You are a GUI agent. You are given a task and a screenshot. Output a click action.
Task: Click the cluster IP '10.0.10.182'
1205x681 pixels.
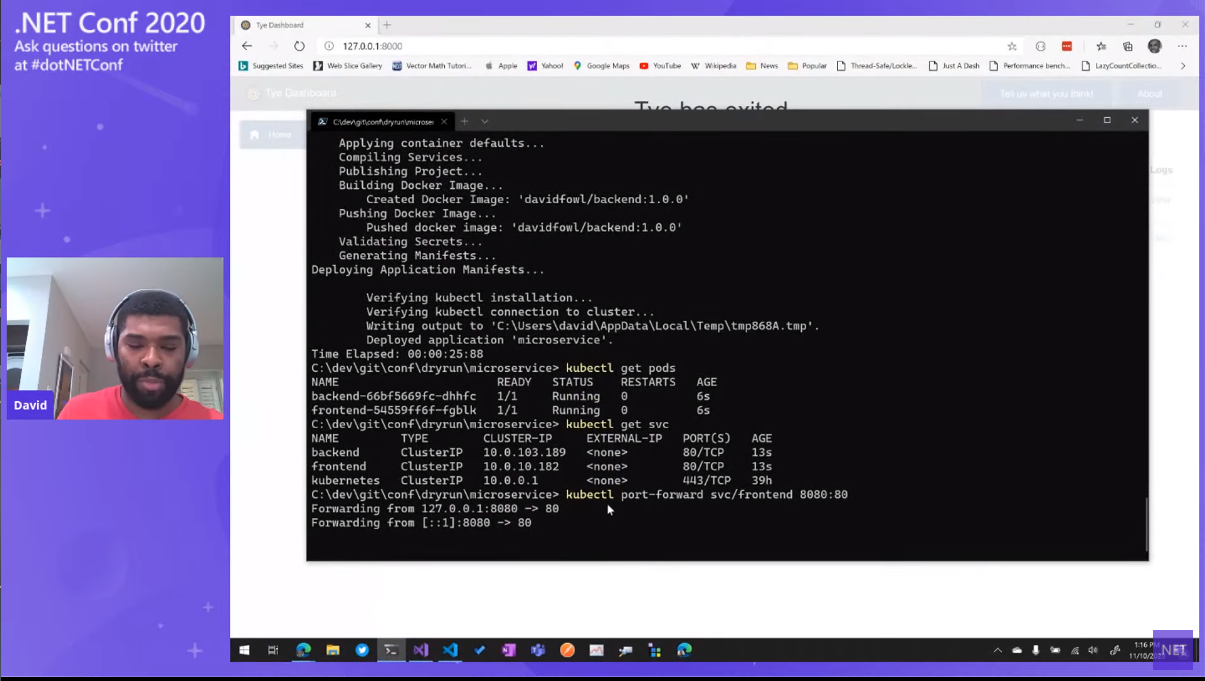coord(521,466)
